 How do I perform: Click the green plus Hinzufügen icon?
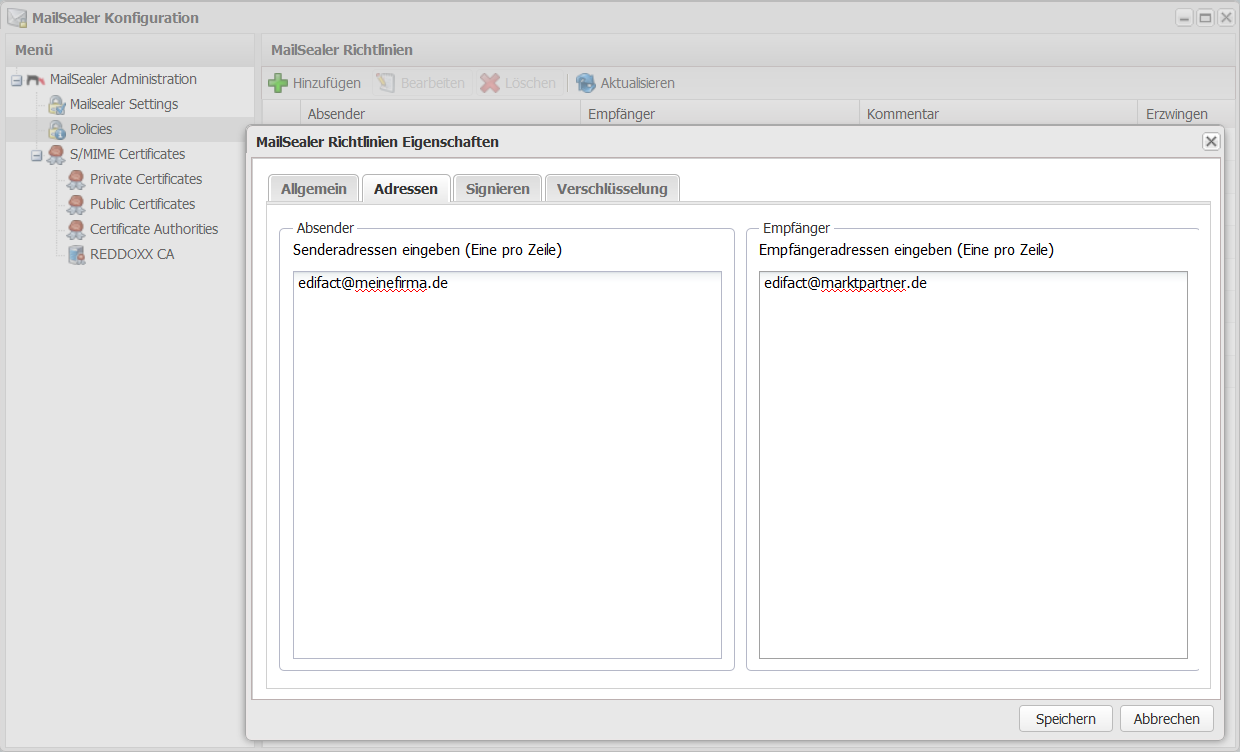tap(278, 83)
